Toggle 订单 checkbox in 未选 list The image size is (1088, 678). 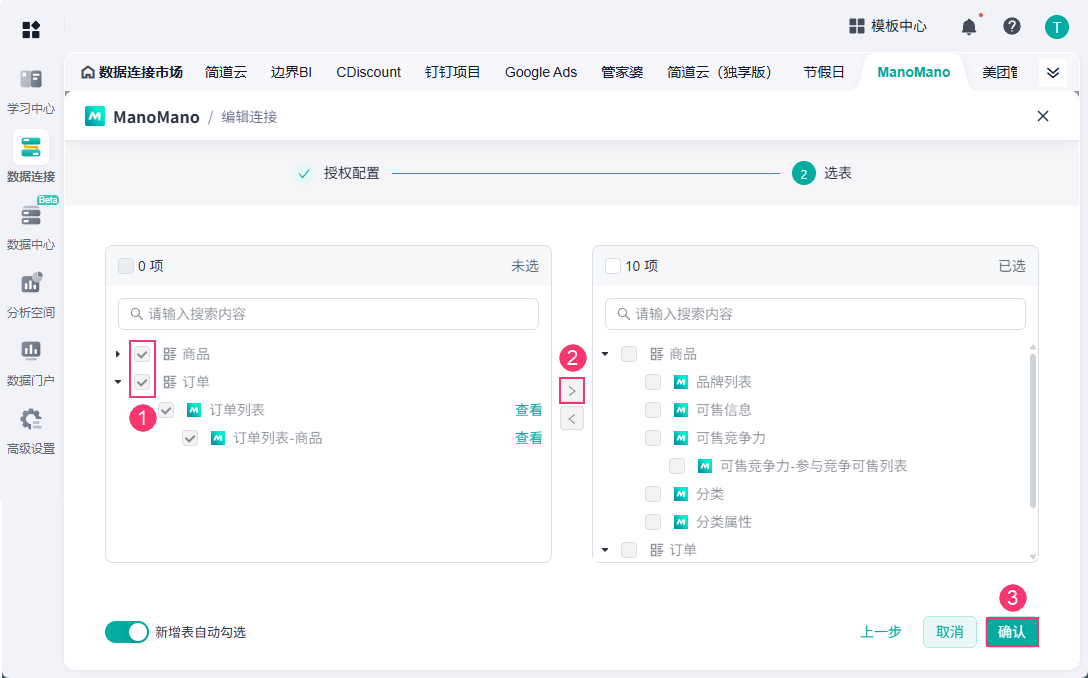pyautogui.click(x=142, y=382)
